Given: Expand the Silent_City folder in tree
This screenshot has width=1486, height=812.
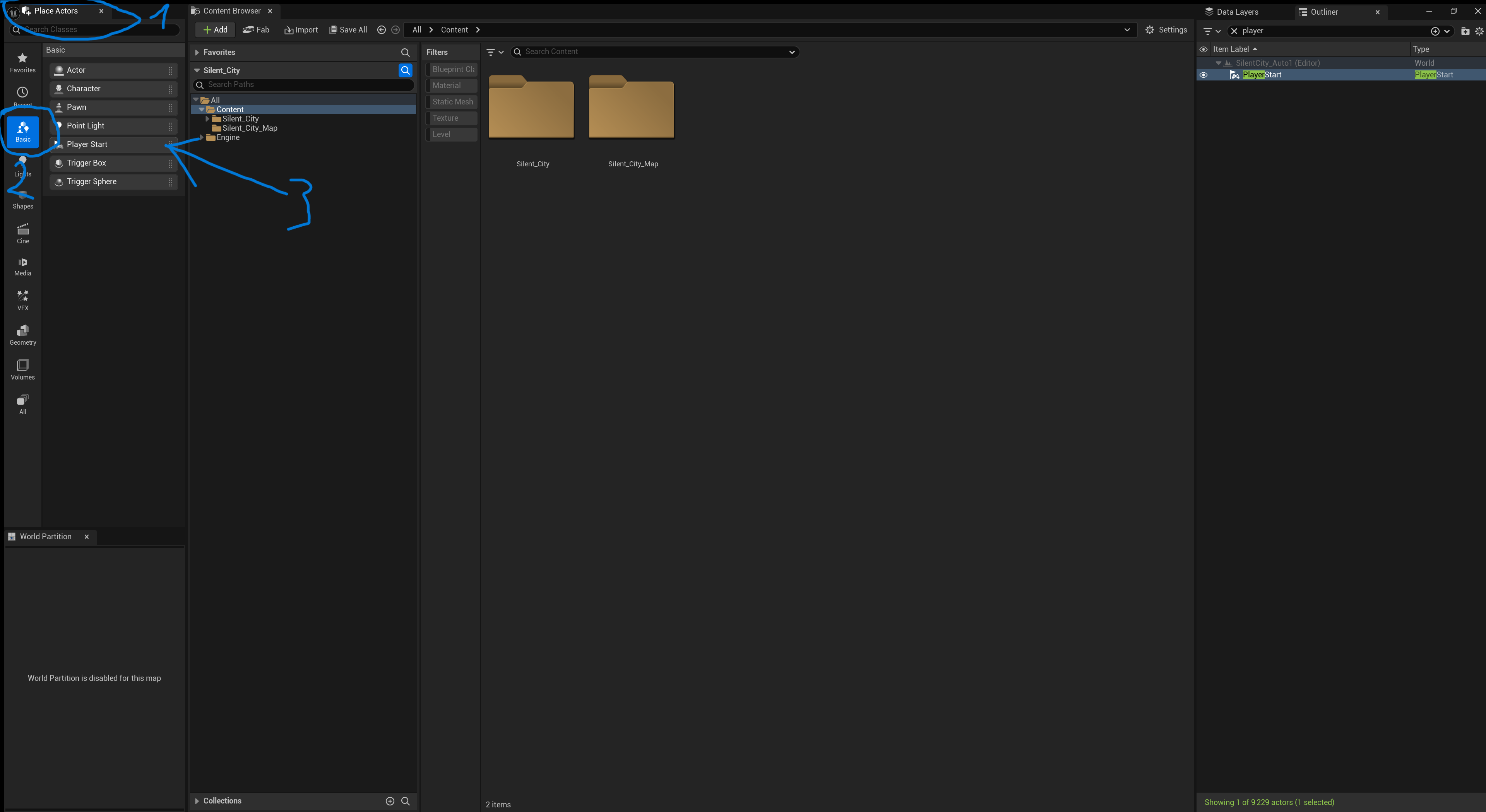Looking at the screenshot, I should click(208, 119).
